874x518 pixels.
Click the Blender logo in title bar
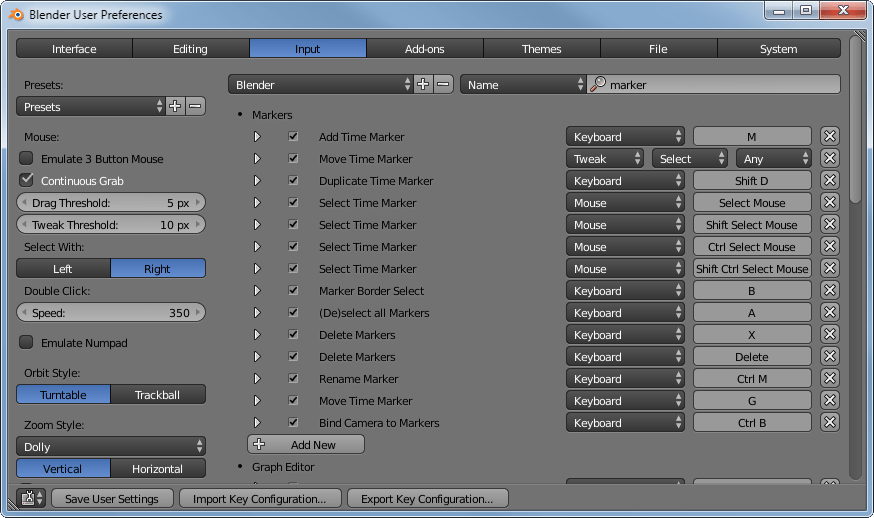pos(16,14)
